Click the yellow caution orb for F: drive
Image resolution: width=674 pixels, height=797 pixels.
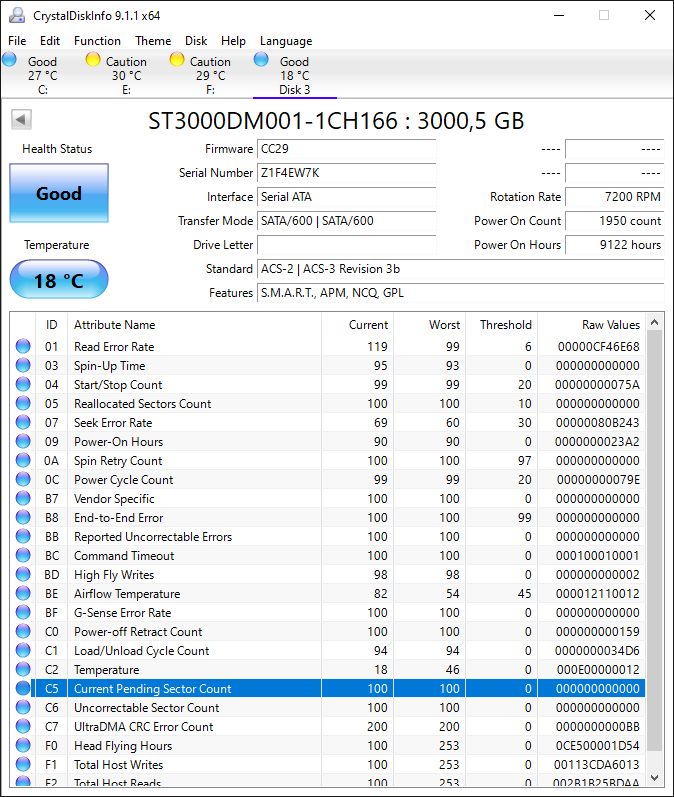coord(177,59)
